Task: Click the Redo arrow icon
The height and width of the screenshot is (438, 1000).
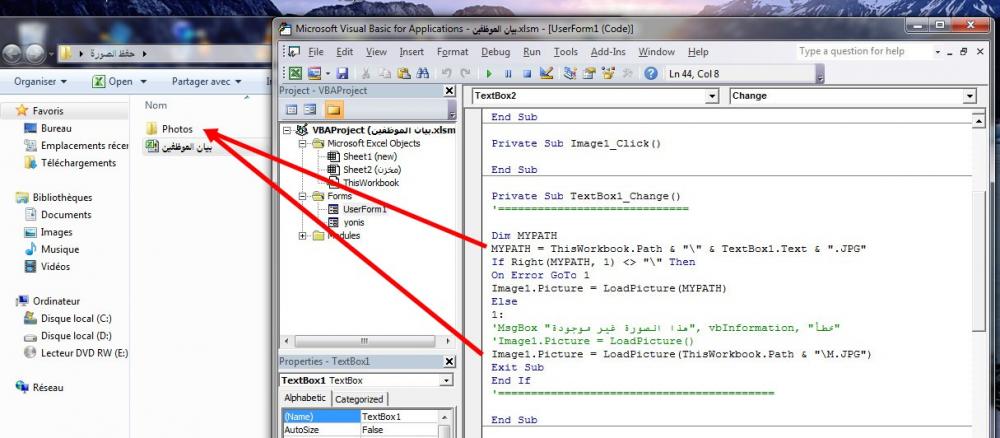Action: click(x=466, y=74)
